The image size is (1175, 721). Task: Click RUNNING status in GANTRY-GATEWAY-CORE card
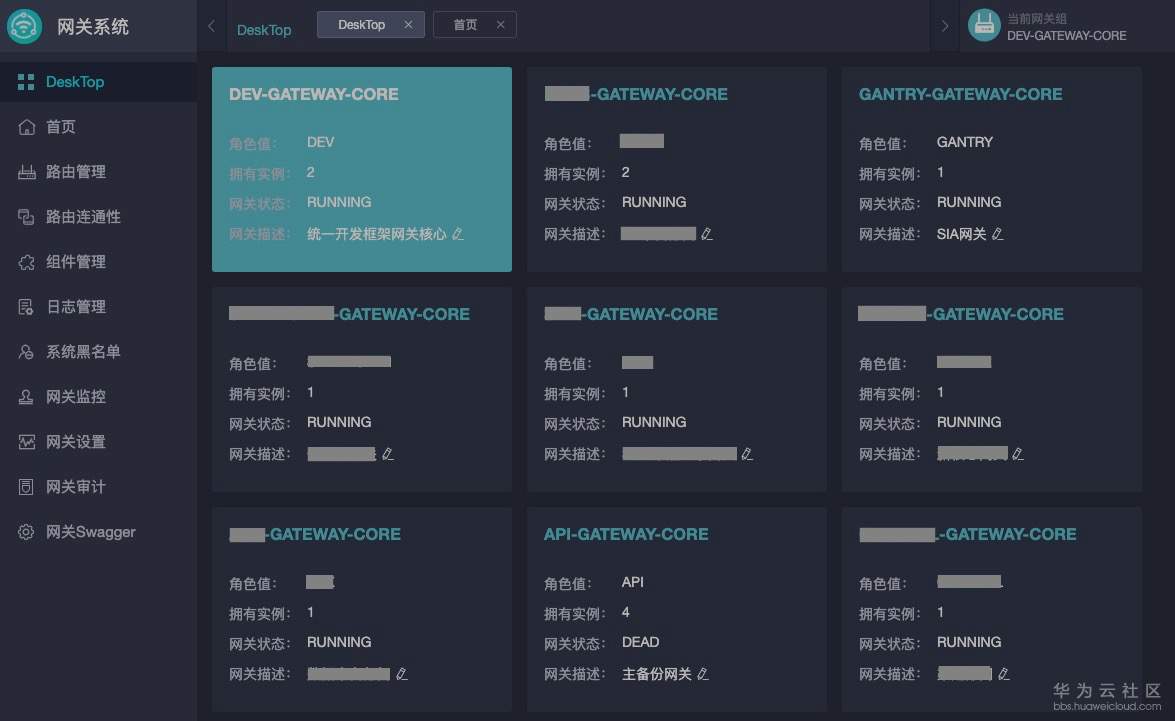click(969, 202)
